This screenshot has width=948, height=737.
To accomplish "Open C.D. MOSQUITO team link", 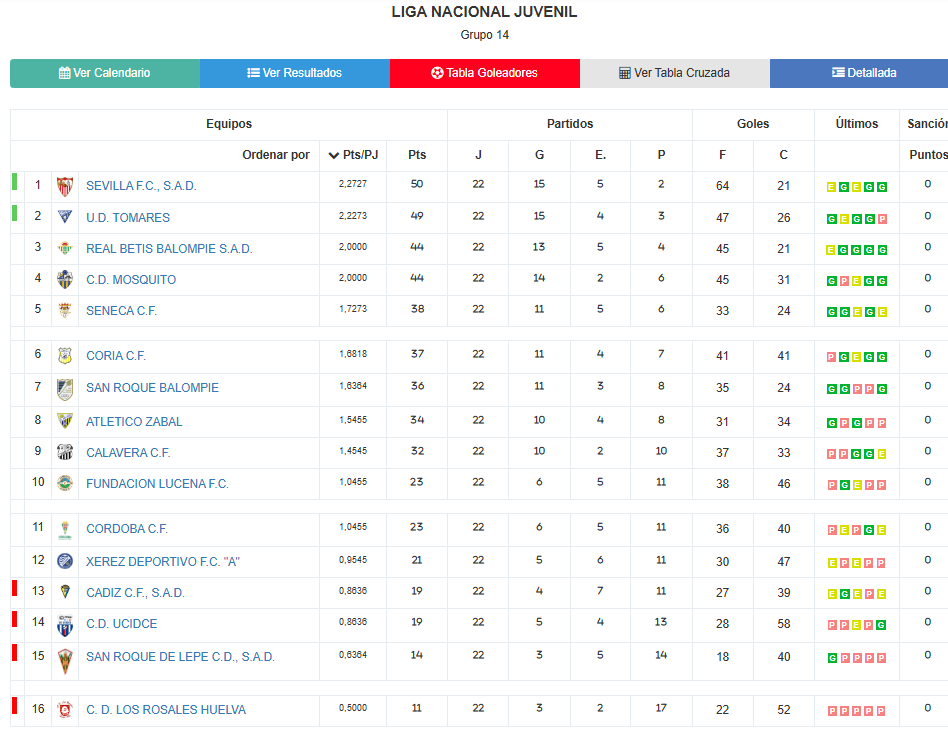I will 131,280.
